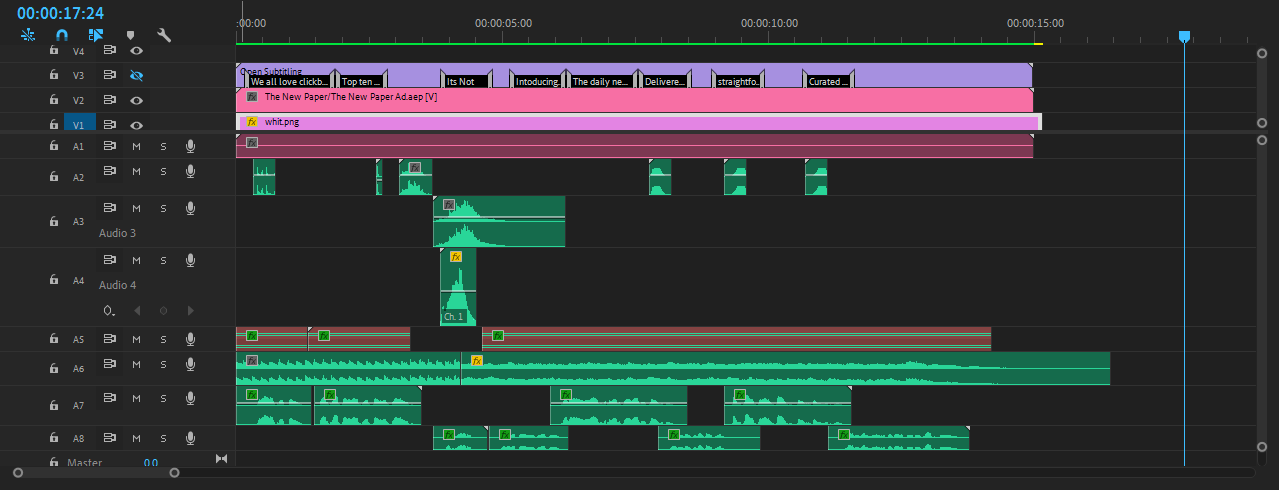
Task: Select the V1 track target label
Action: (x=79, y=125)
